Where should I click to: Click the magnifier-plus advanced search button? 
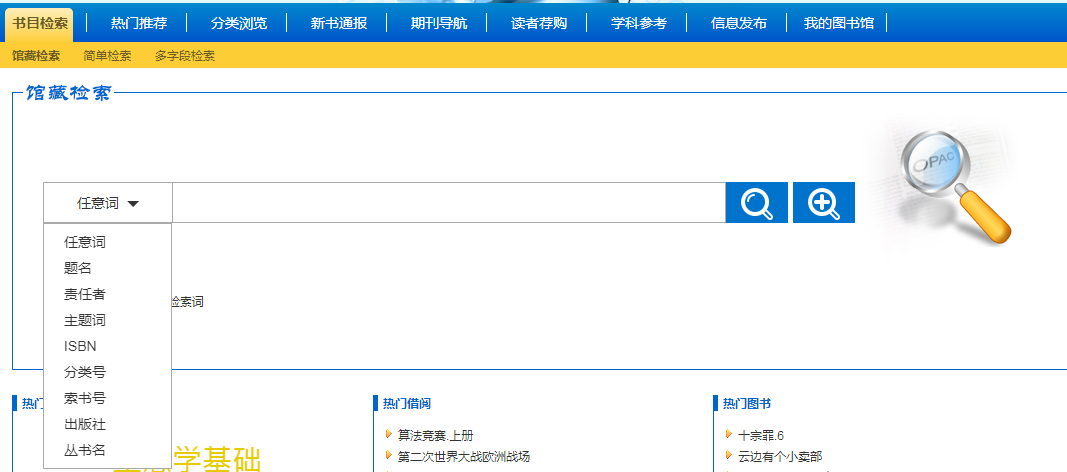[823, 203]
